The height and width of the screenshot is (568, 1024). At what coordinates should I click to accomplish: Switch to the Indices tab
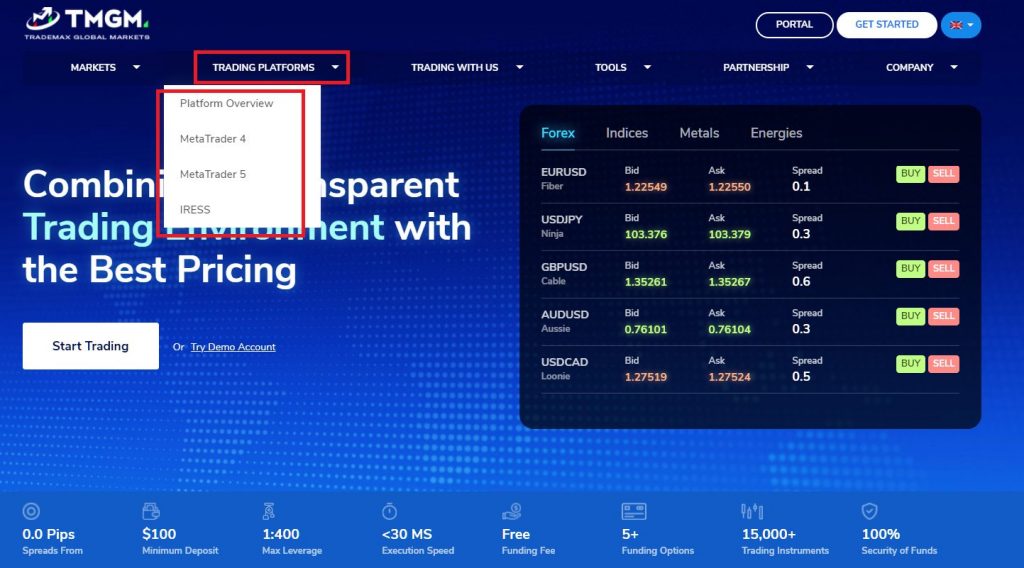[627, 133]
